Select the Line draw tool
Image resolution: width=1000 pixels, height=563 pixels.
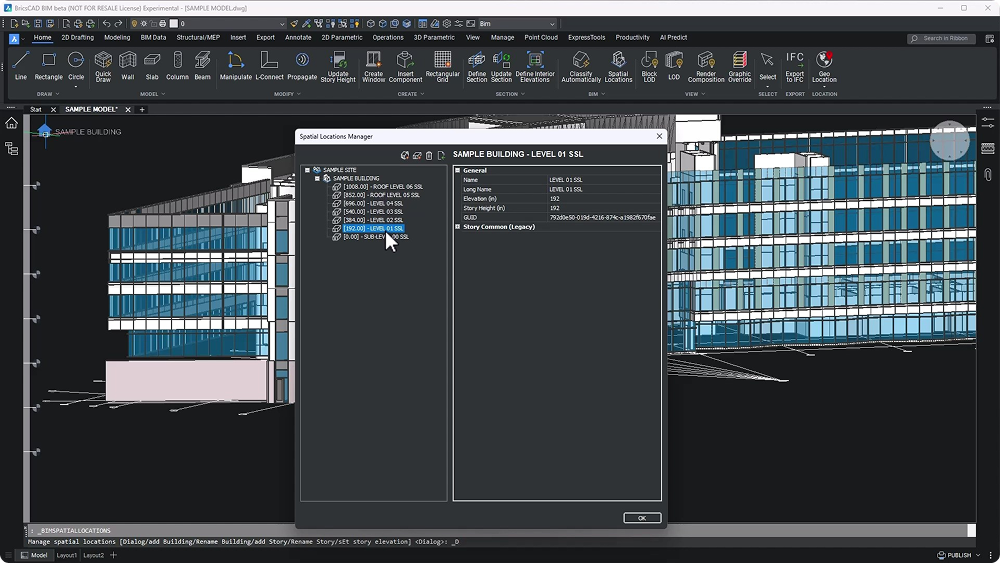(x=20, y=66)
